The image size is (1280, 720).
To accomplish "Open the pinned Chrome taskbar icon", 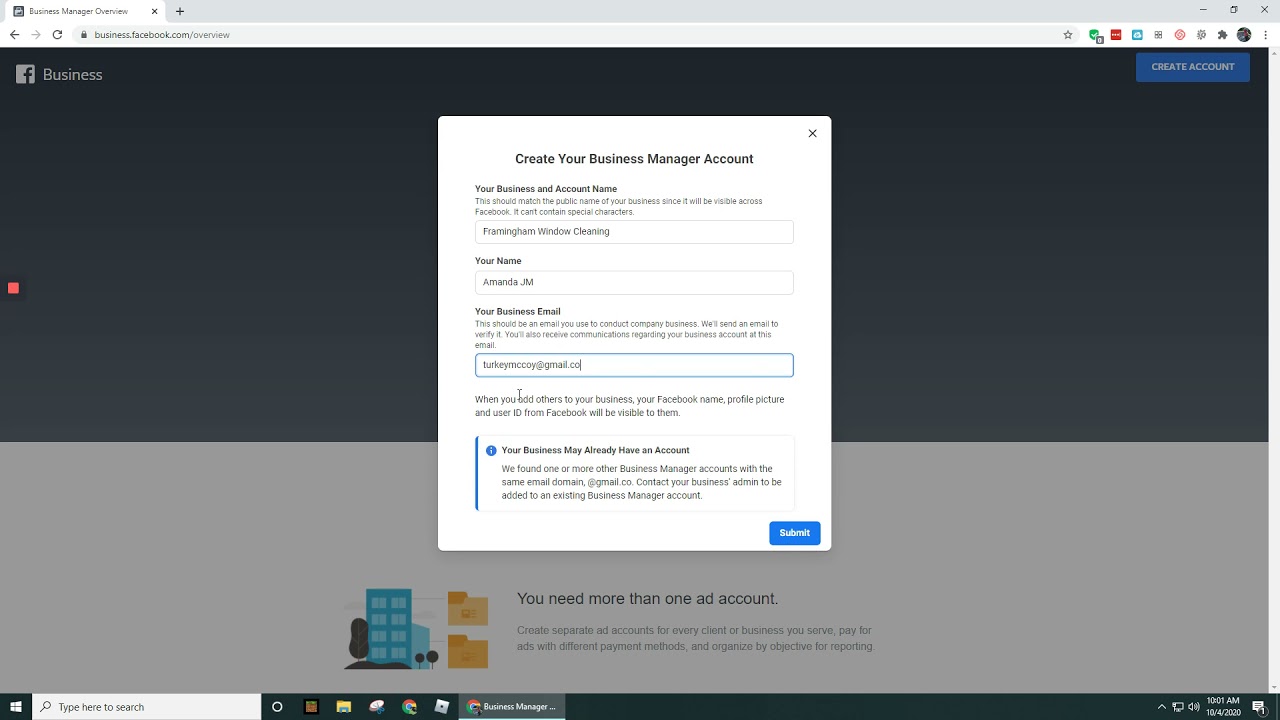I will point(410,707).
